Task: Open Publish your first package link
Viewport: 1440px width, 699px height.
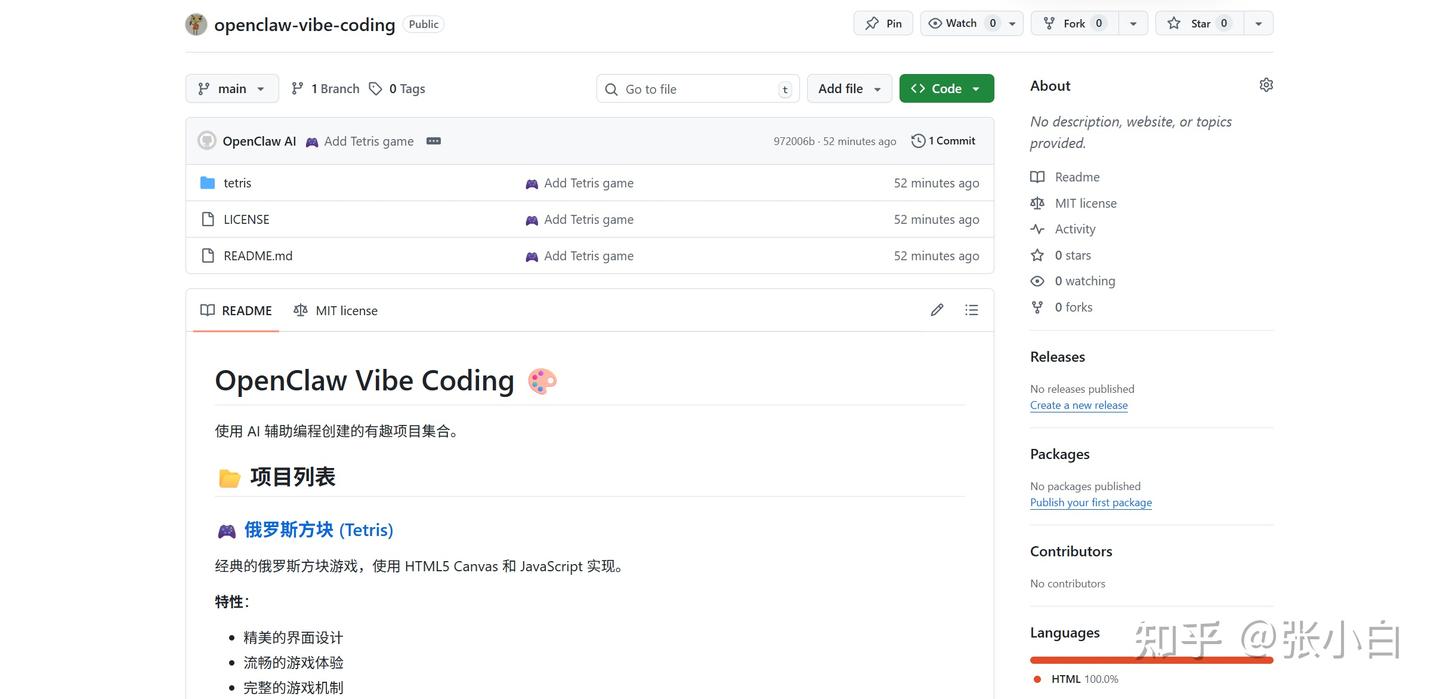Action: [x=1091, y=502]
